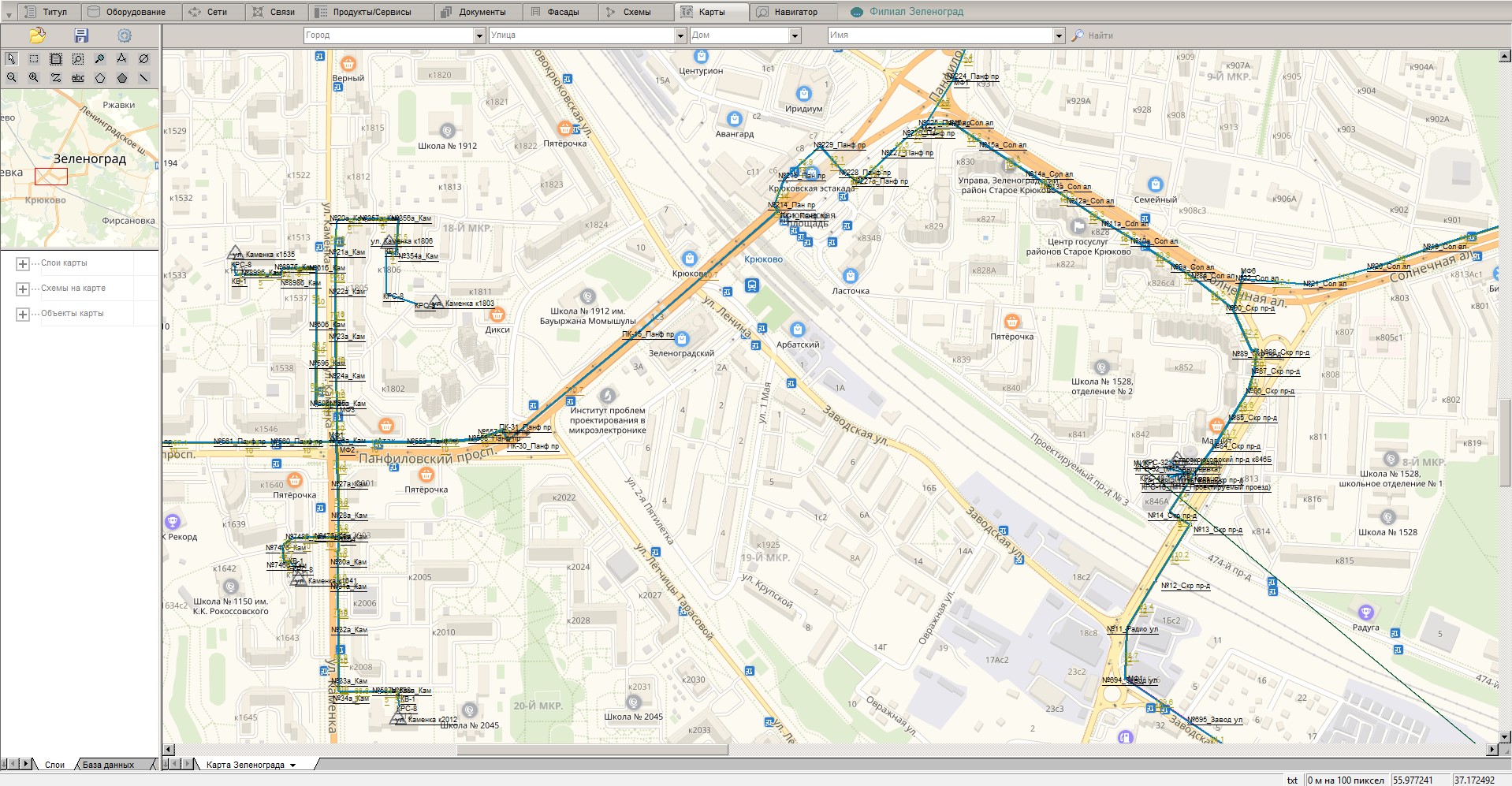Open the Улица dropdown list

pyautogui.click(x=681, y=35)
